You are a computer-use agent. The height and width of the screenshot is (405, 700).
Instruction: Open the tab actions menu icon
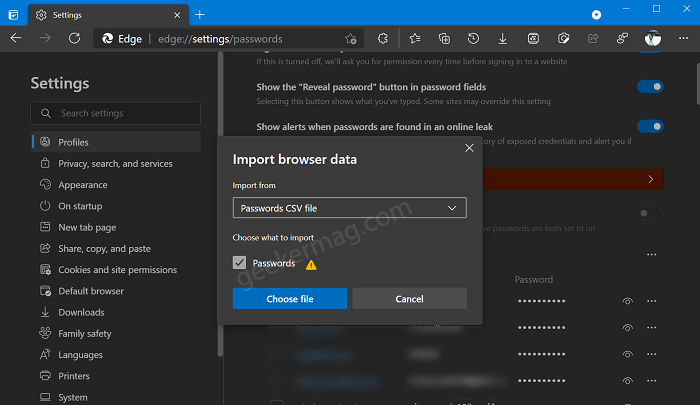[13, 15]
